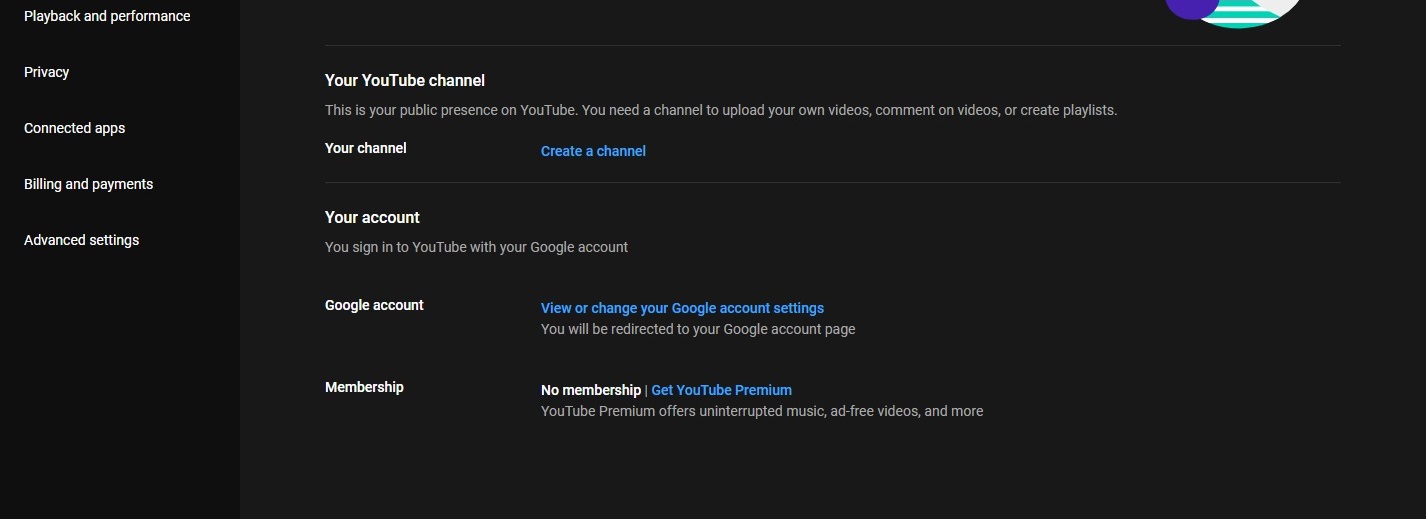Click the You sign in to YouTube text

[476, 247]
